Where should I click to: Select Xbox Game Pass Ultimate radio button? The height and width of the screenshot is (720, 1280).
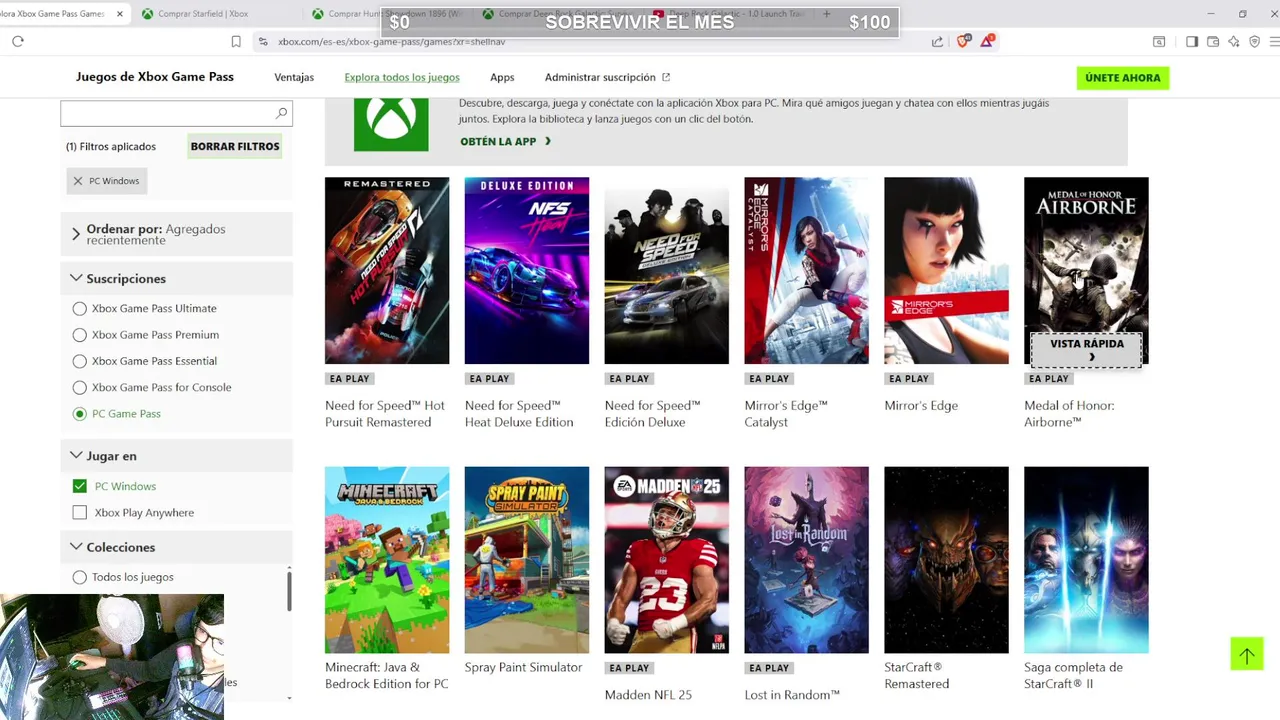click(80, 309)
